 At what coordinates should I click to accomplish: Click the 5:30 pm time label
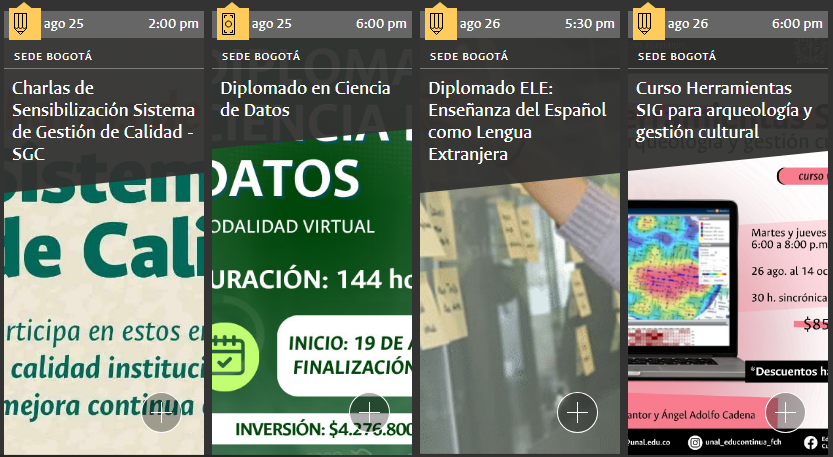pyautogui.click(x=590, y=24)
